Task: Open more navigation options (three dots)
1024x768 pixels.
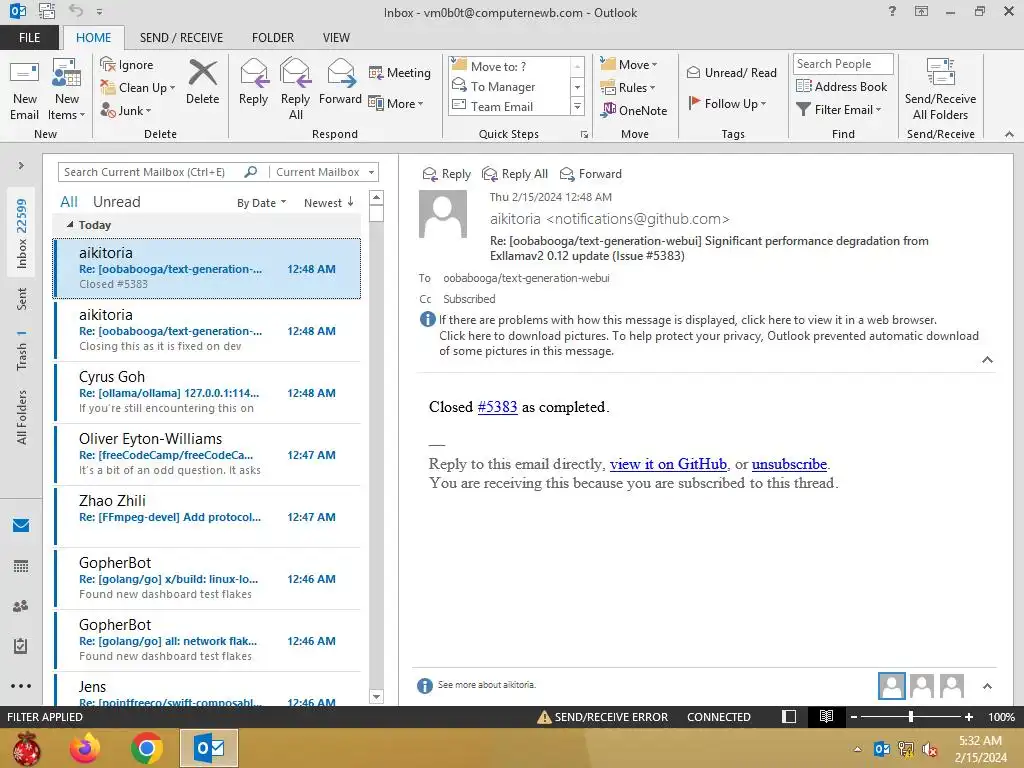Action: [21, 686]
